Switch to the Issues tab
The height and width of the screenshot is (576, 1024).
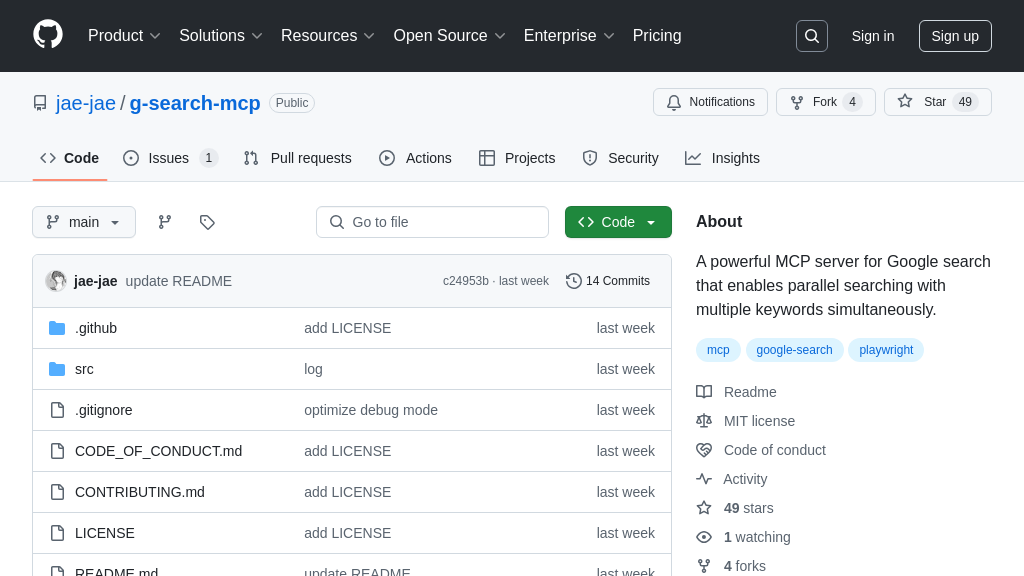tap(169, 158)
